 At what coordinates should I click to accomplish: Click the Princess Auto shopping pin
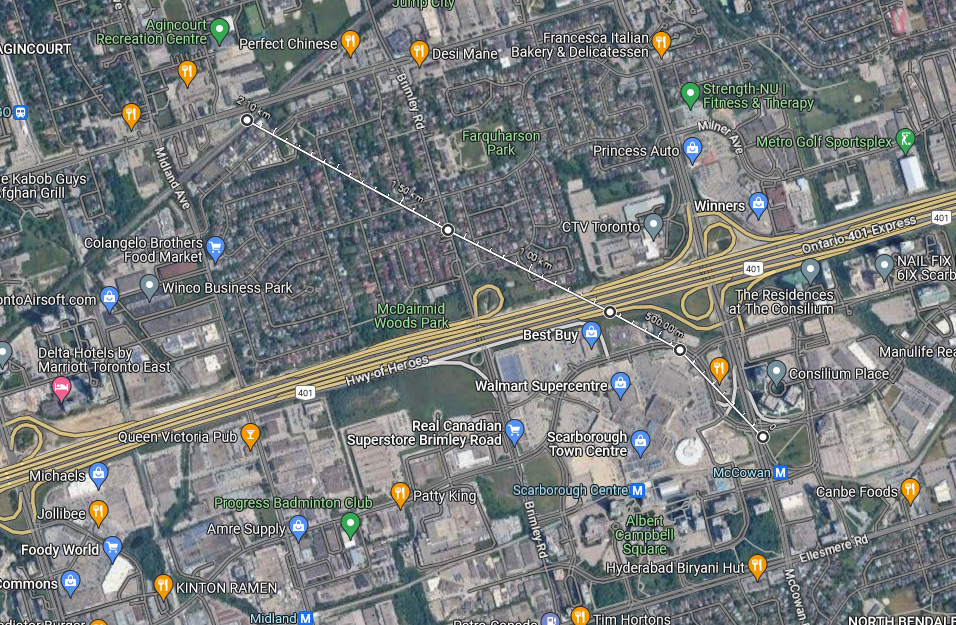[x=692, y=150]
